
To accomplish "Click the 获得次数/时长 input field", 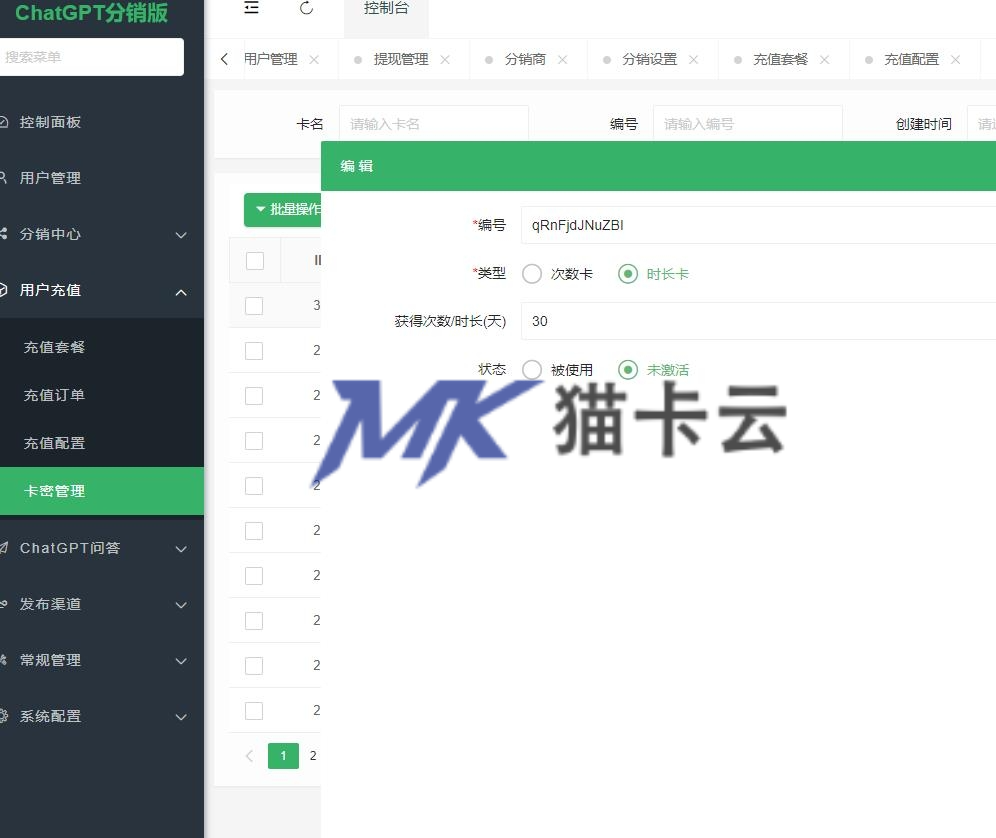I will (x=758, y=321).
